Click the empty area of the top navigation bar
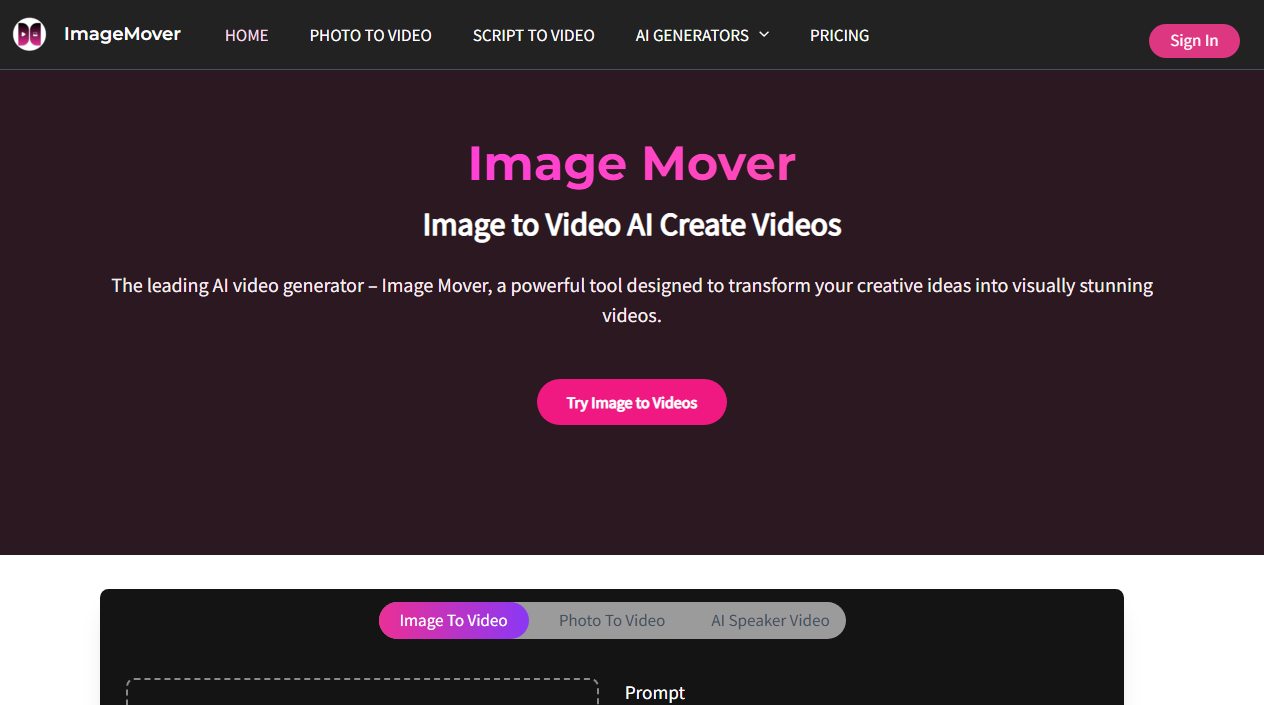 [x=1010, y=35]
